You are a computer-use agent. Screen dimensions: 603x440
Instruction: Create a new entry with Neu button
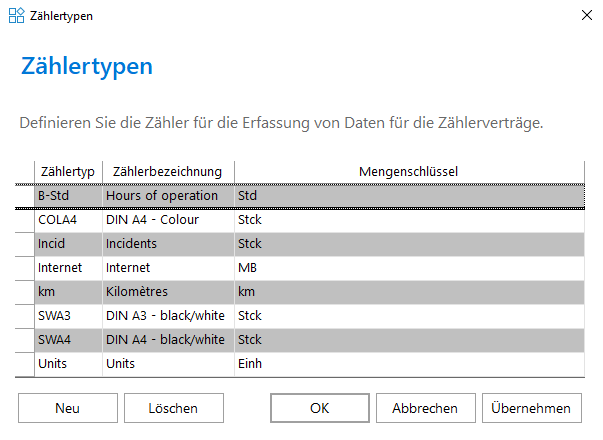(x=68, y=408)
